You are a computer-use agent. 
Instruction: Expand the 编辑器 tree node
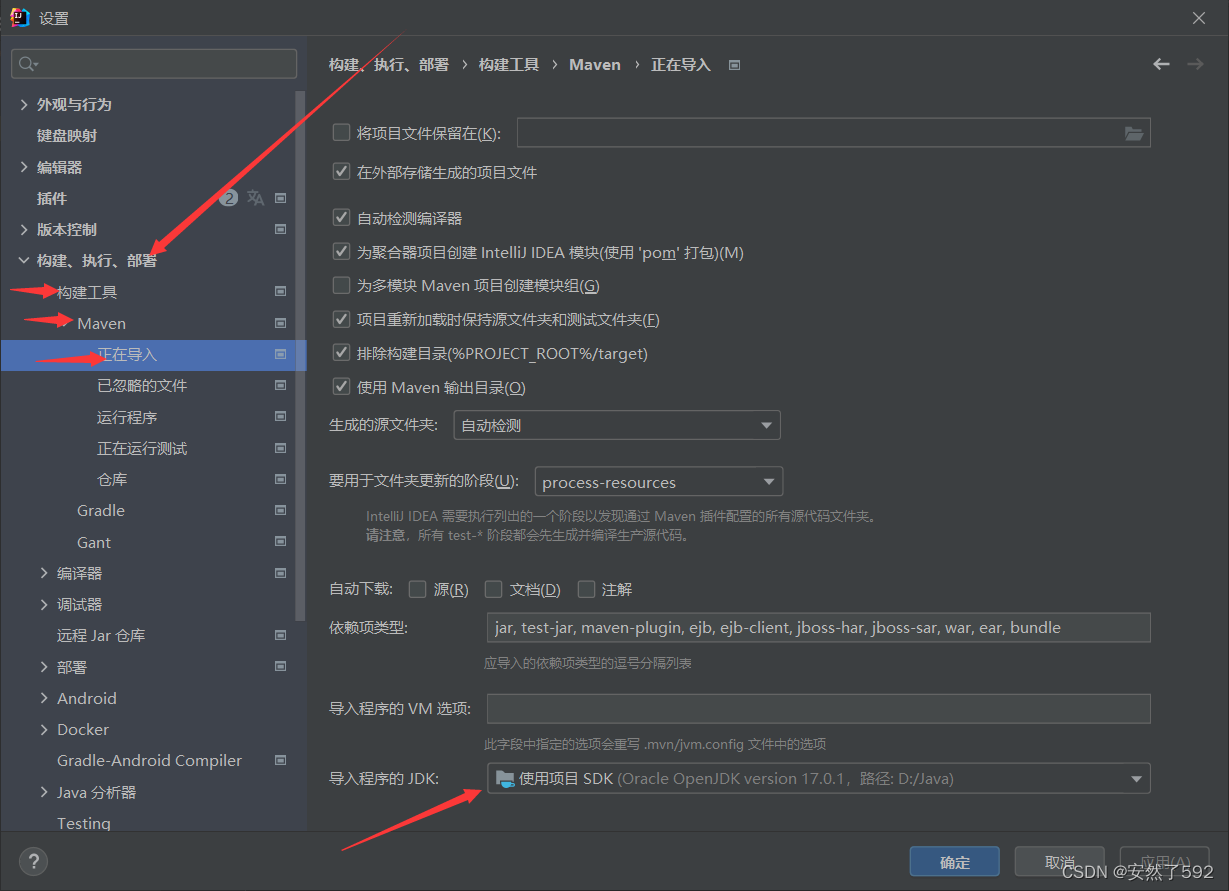click(24, 167)
